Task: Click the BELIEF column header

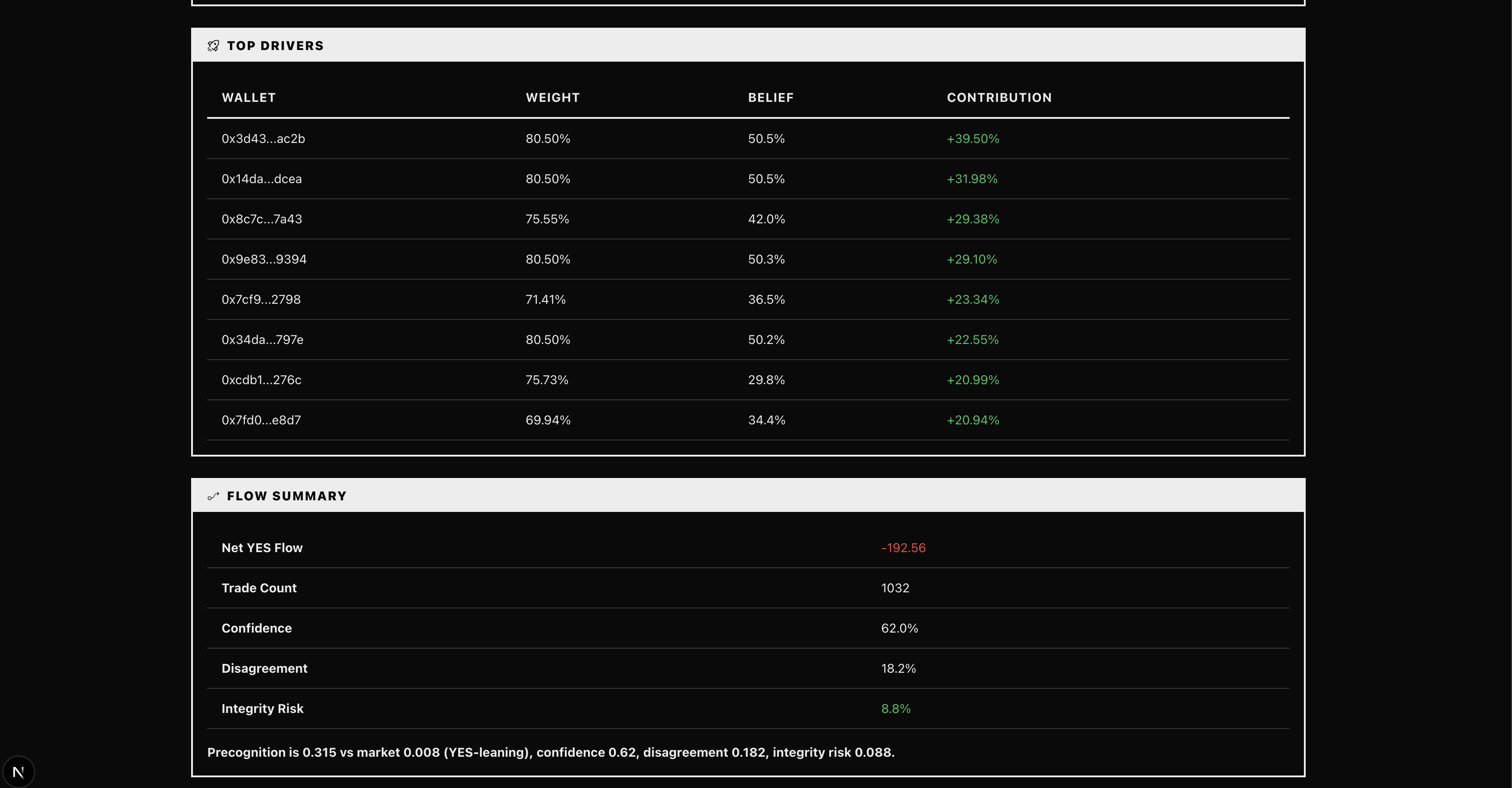Action: 770,97
